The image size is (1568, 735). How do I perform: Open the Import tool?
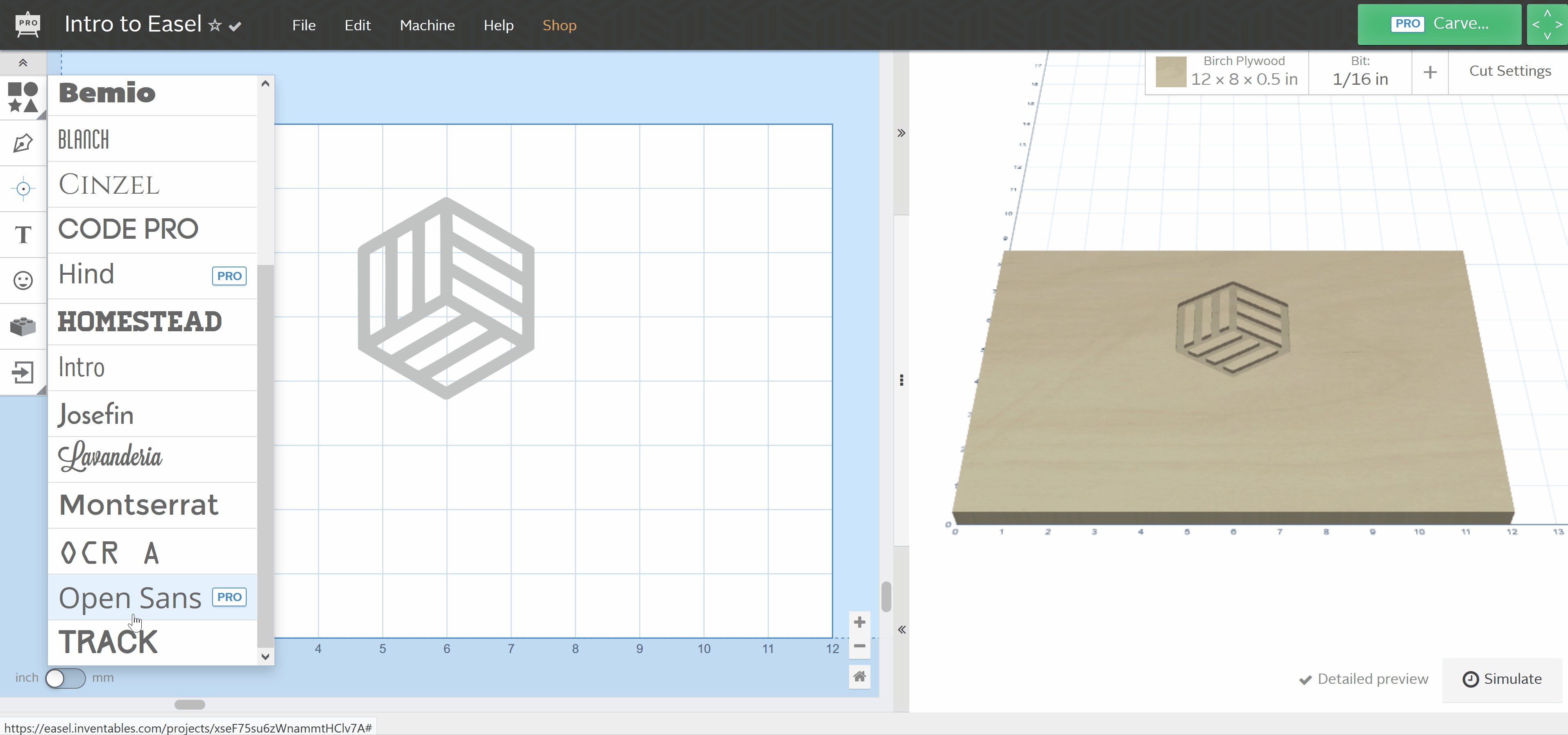tap(23, 372)
